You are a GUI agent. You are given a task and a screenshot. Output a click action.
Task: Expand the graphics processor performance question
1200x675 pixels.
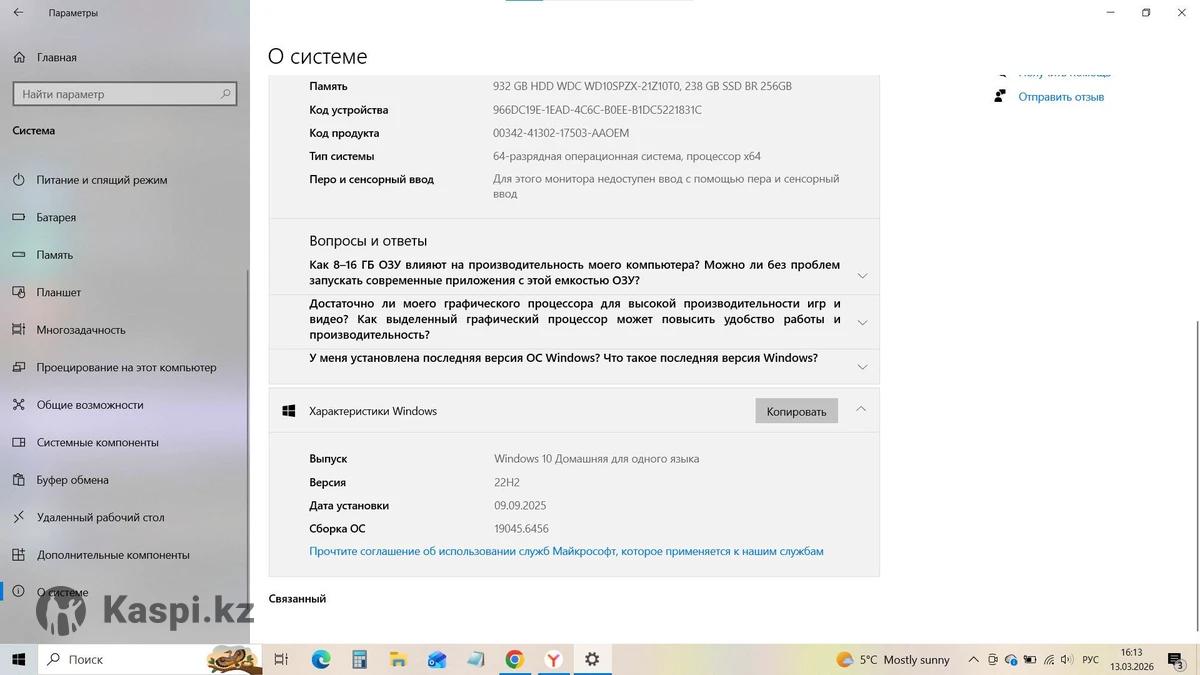[x=862, y=322]
